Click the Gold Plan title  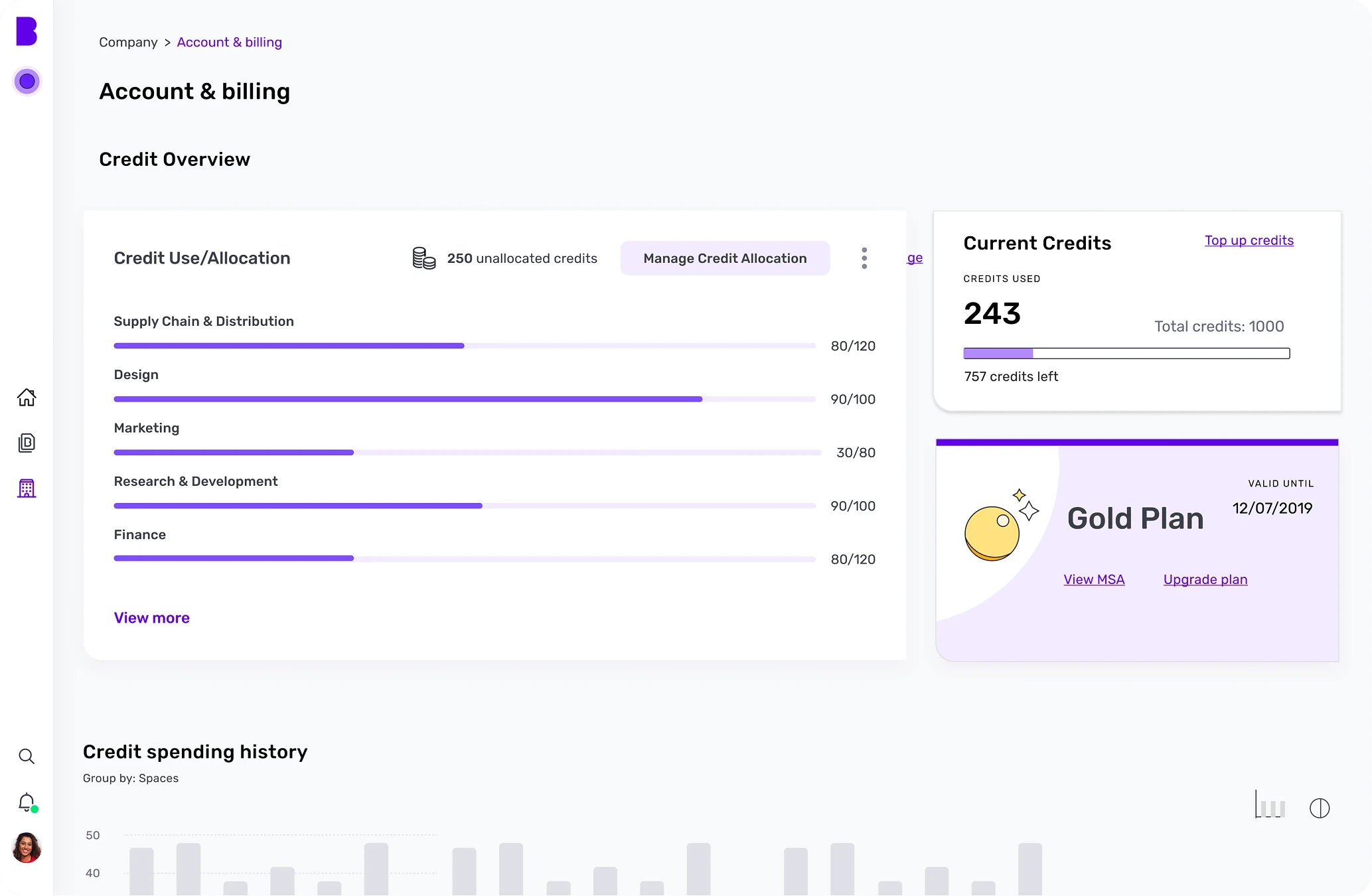1135,518
